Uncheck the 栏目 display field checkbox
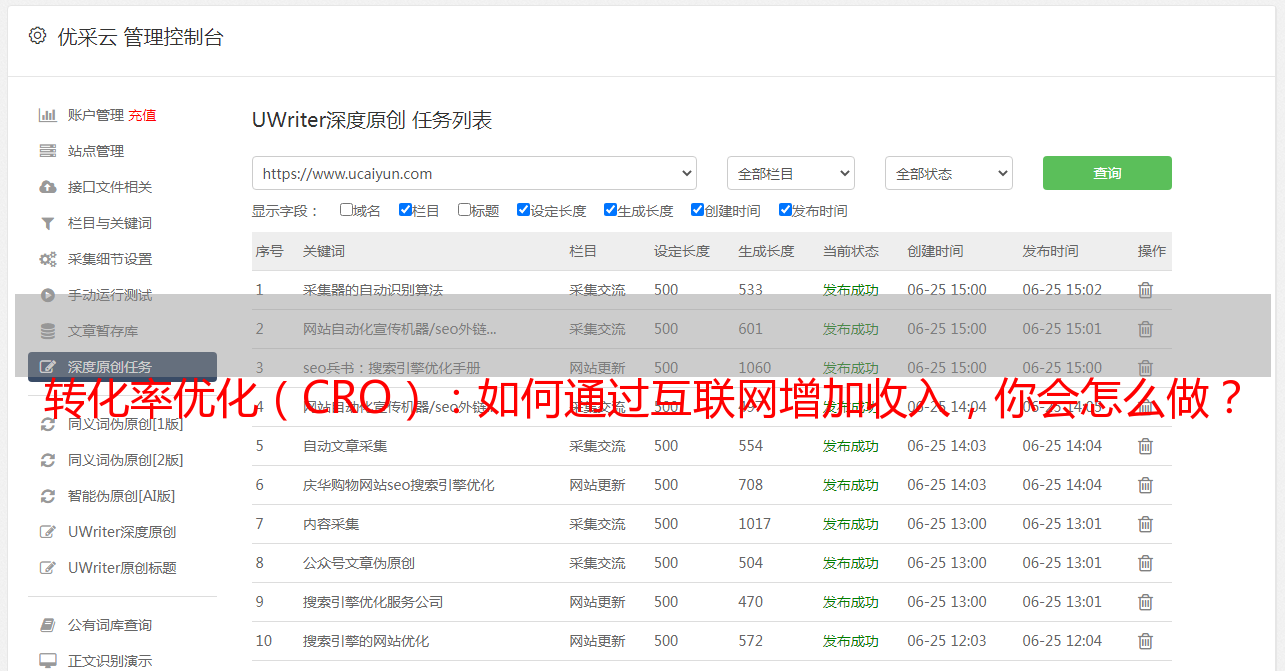Image resolution: width=1285 pixels, height=671 pixels. click(405, 210)
